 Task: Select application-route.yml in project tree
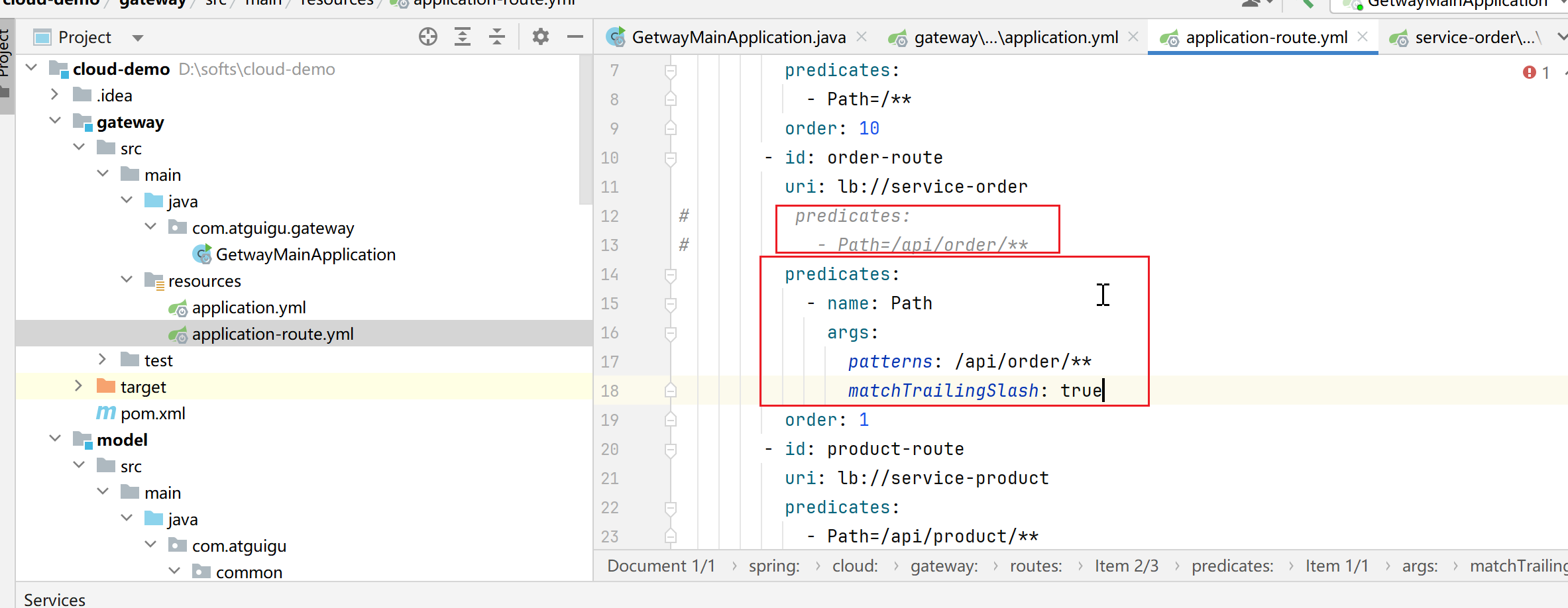pos(272,334)
